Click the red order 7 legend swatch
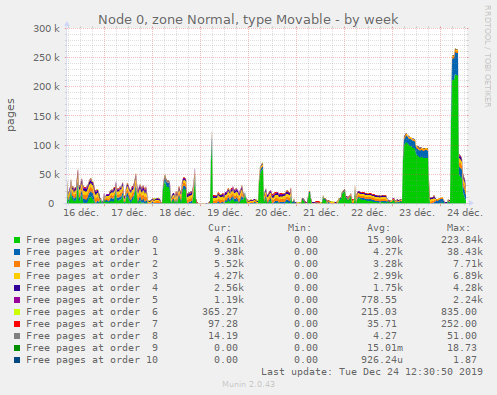497x395 pixels. pos(17,324)
